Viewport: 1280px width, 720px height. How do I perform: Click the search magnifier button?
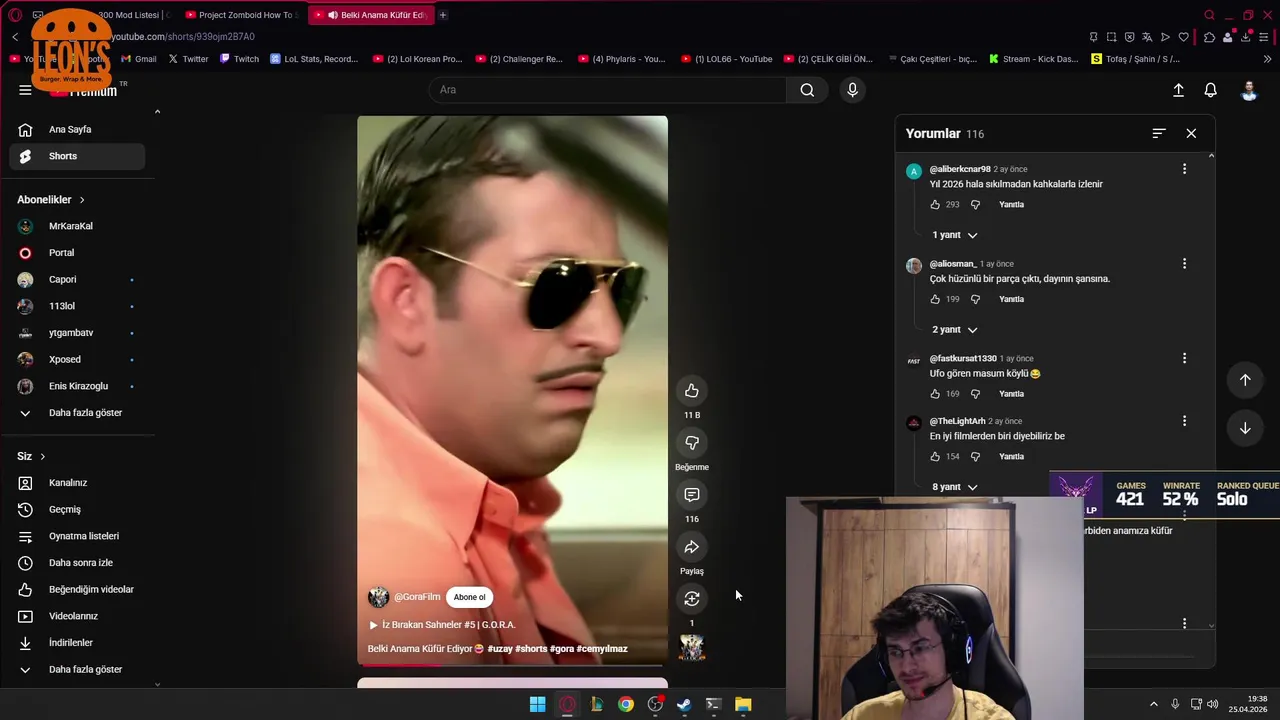(x=807, y=90)
